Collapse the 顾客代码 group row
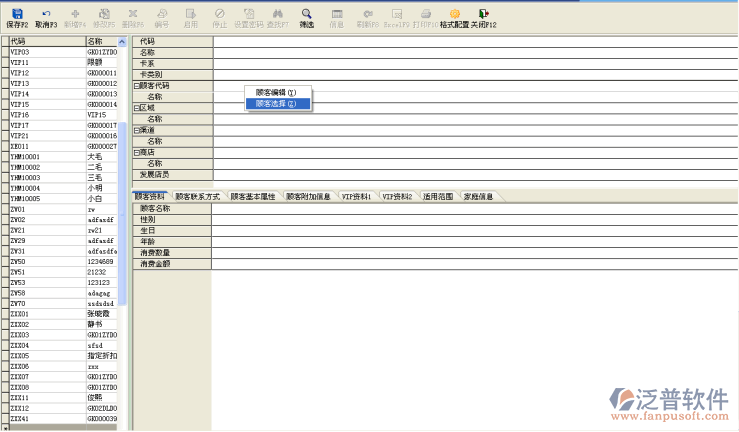 point(136,86)
